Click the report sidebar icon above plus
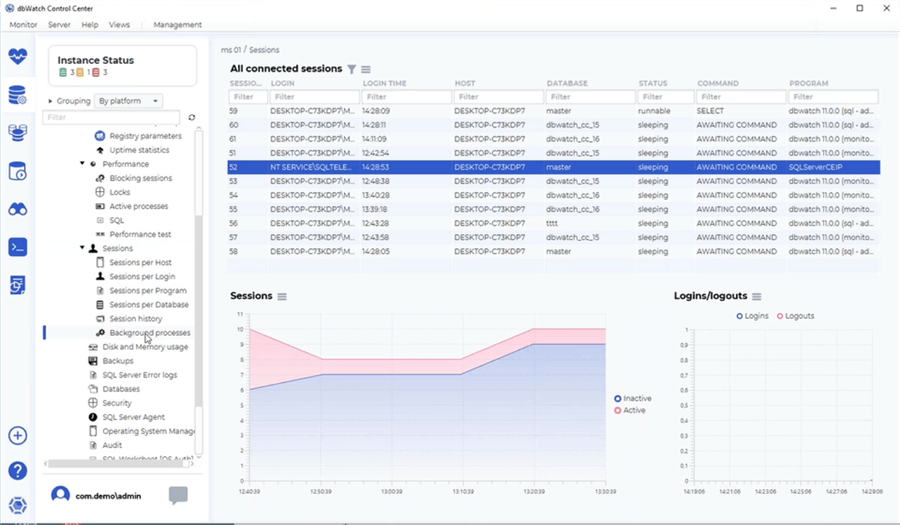Viewport: 900px width, 525px height. point(18,285)
